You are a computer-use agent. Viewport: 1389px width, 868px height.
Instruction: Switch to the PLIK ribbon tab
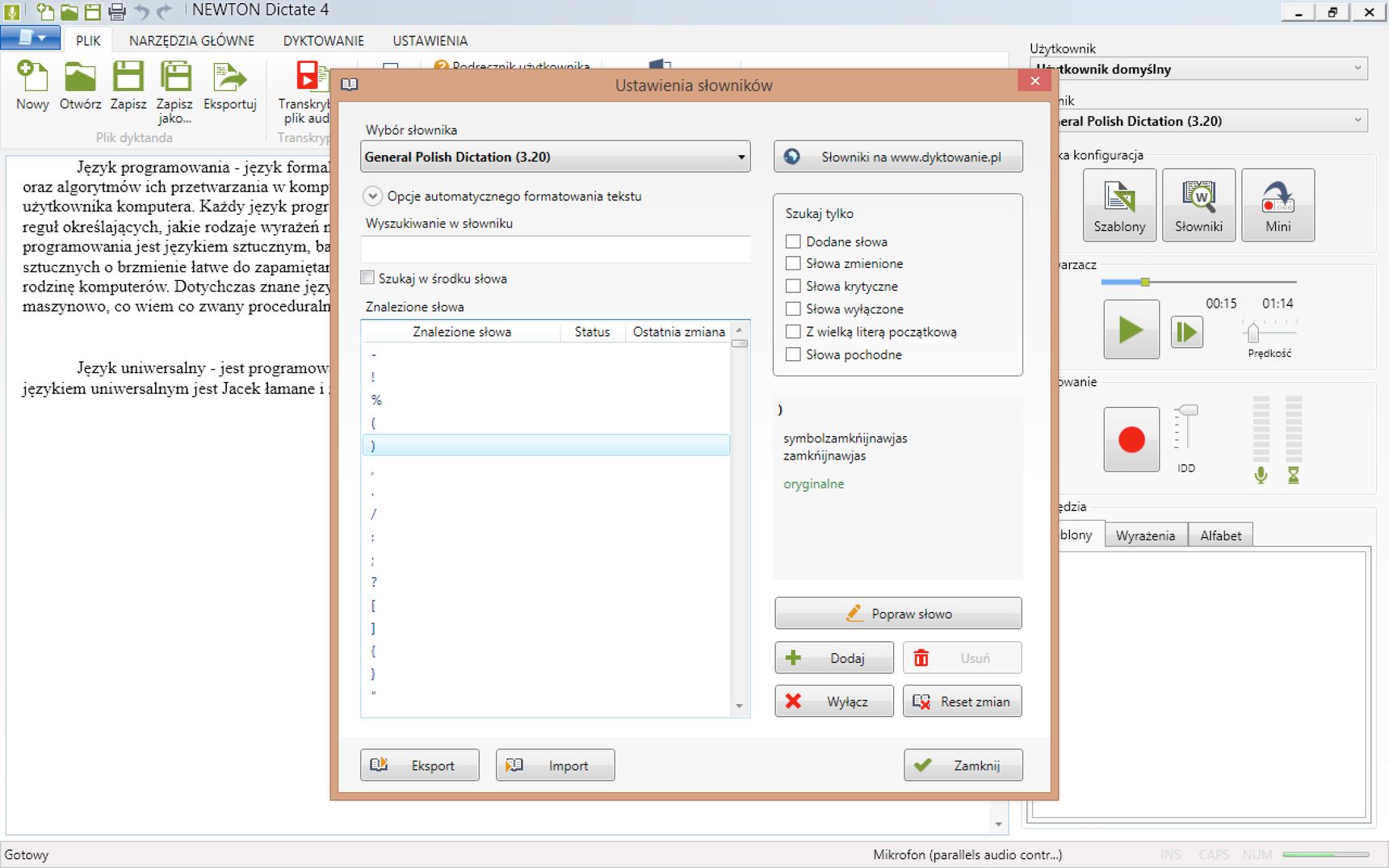click(88, 40)
